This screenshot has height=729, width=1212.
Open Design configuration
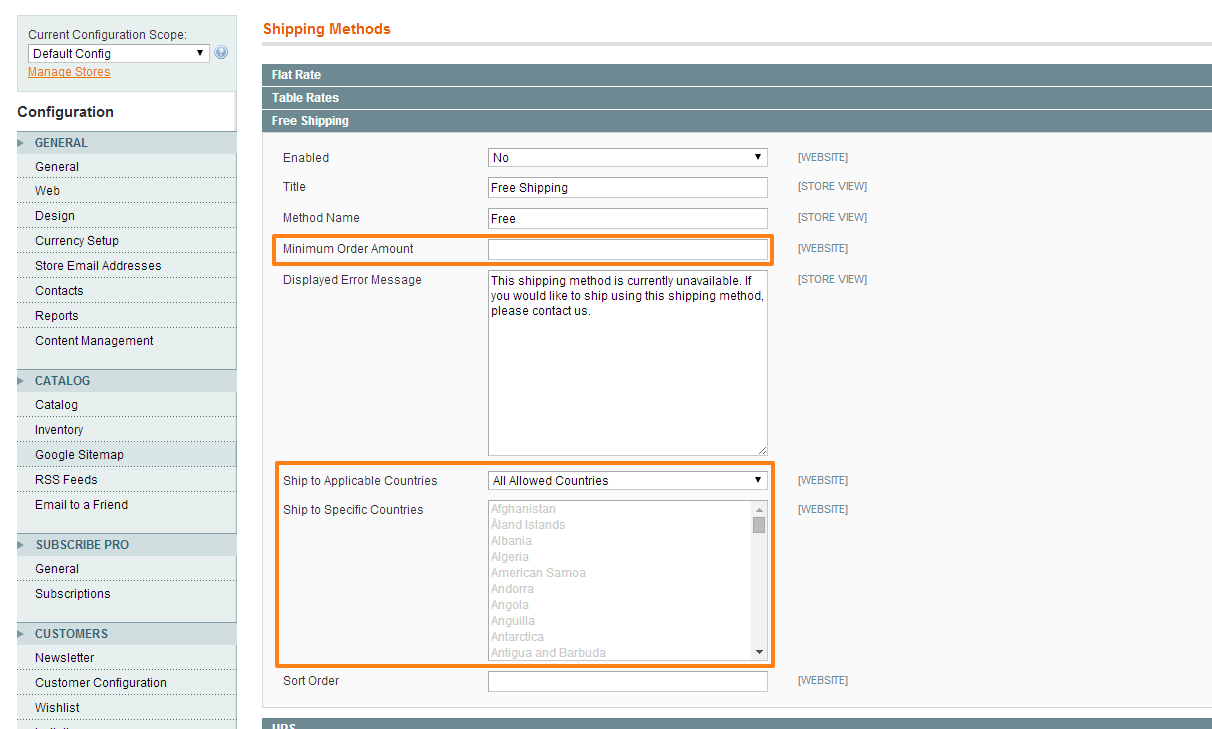(x=55, y=216)
